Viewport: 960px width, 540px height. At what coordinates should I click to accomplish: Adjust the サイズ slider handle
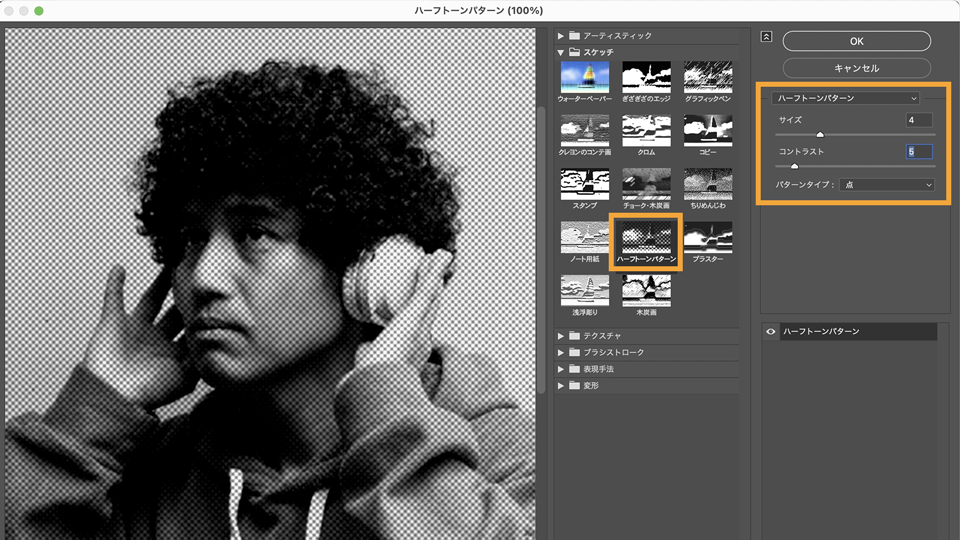[x=820, y=135]
